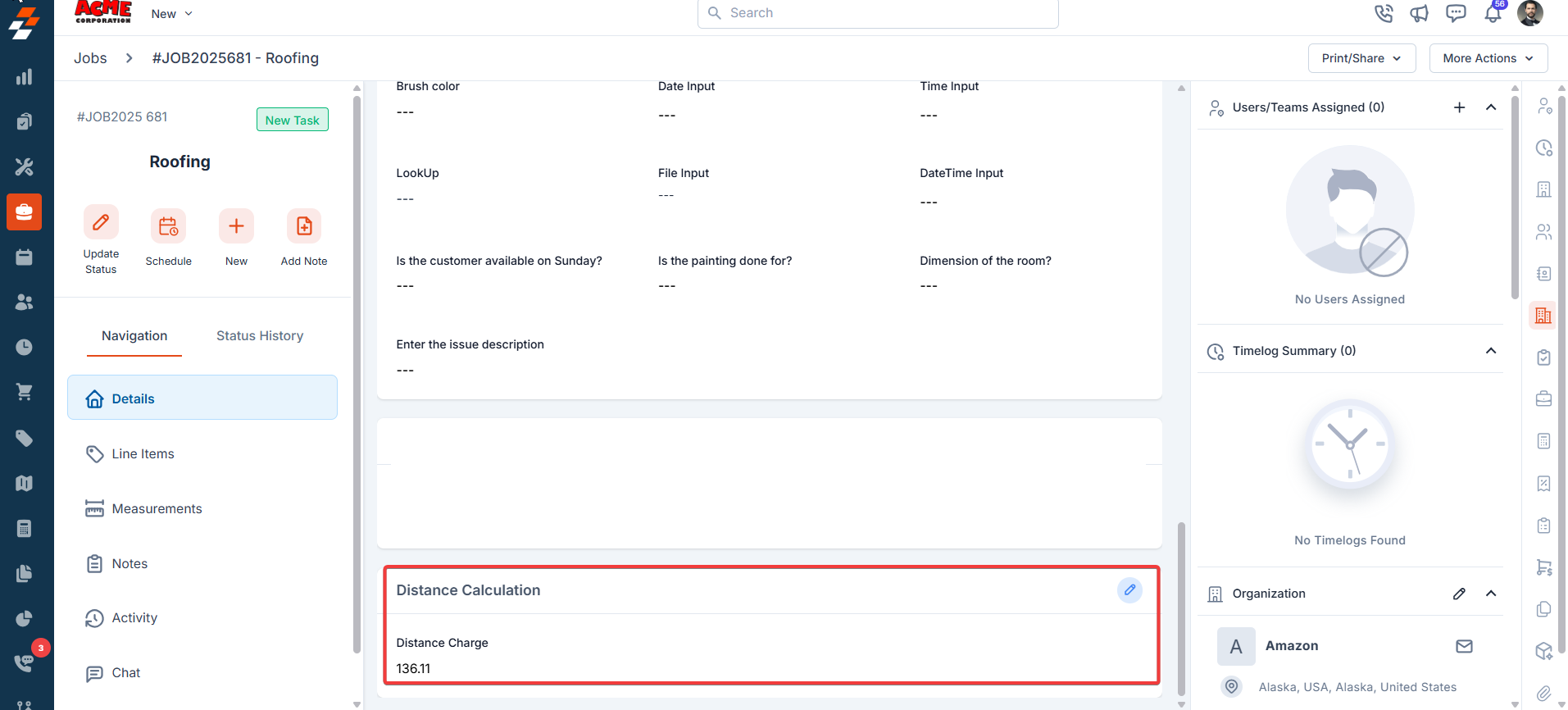Click the Amazon organization name
1568x710 pixels.
click(x=1292, y=646)
